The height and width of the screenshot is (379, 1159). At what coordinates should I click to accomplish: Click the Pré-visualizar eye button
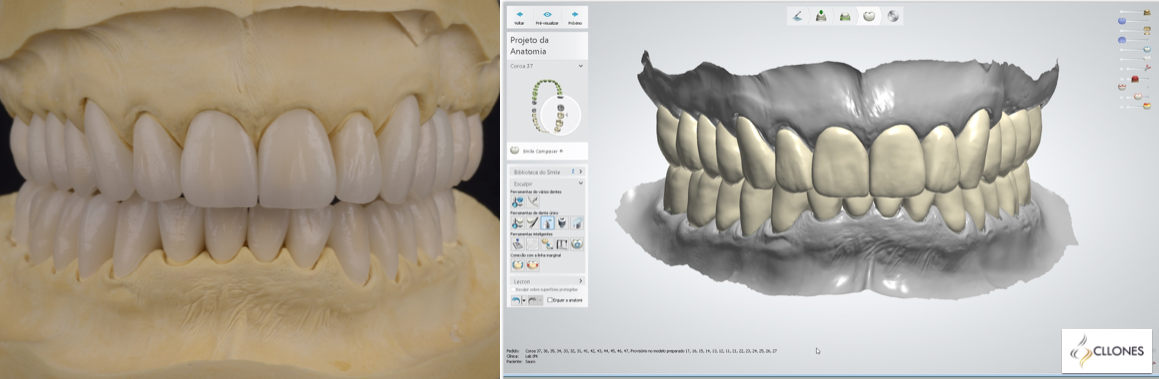coord(547,17)
